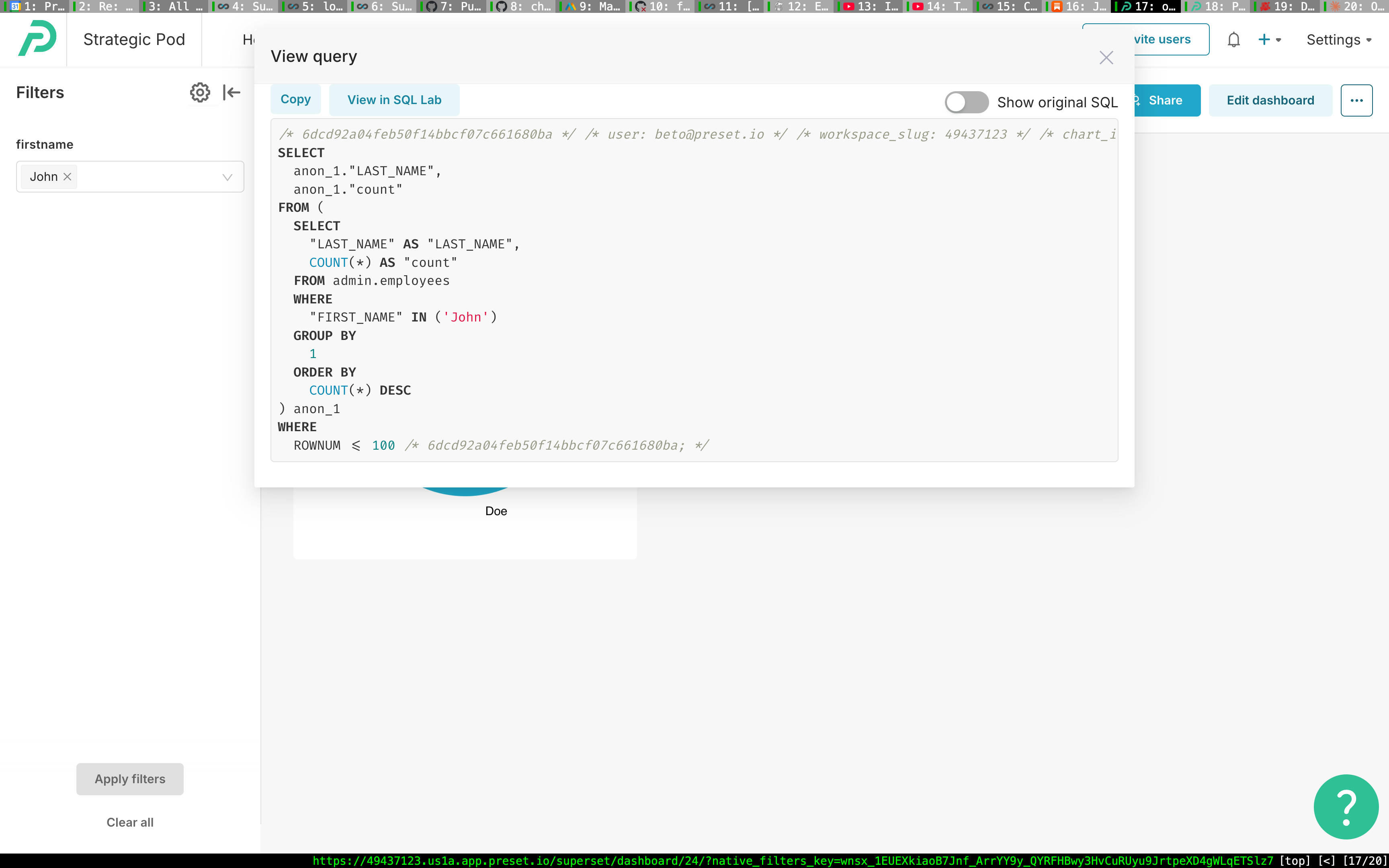Click the Preset logo icon
The width and height of the screenshot is (1389, 868).
37,39
